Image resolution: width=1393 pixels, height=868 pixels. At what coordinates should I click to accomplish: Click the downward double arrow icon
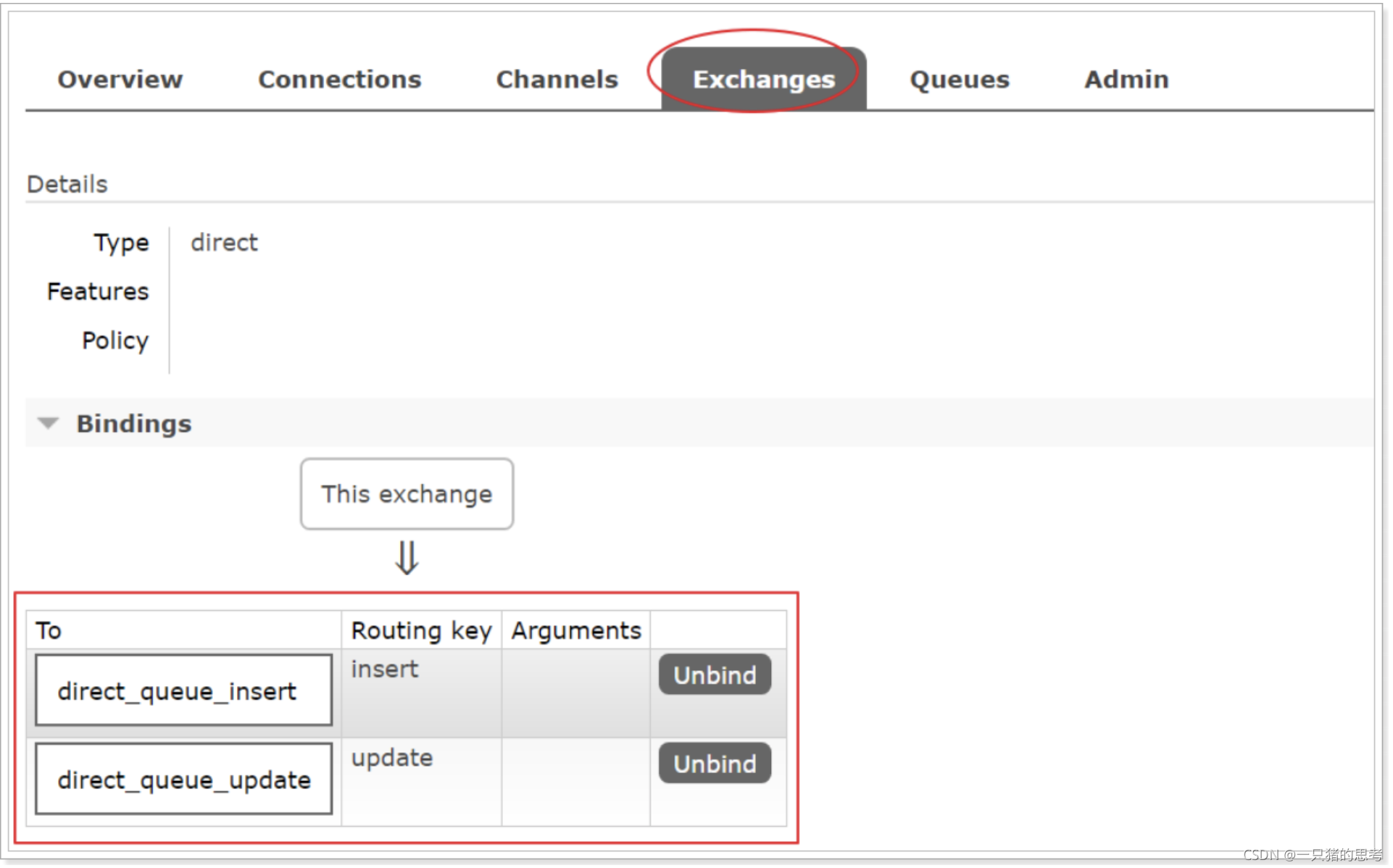(407, 558)
